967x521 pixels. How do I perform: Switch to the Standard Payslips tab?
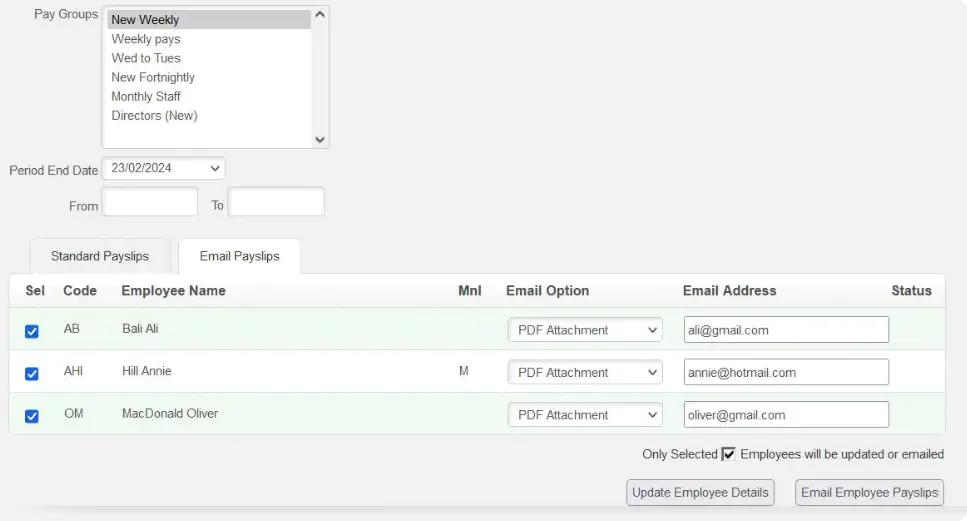(x=100, y=256)
